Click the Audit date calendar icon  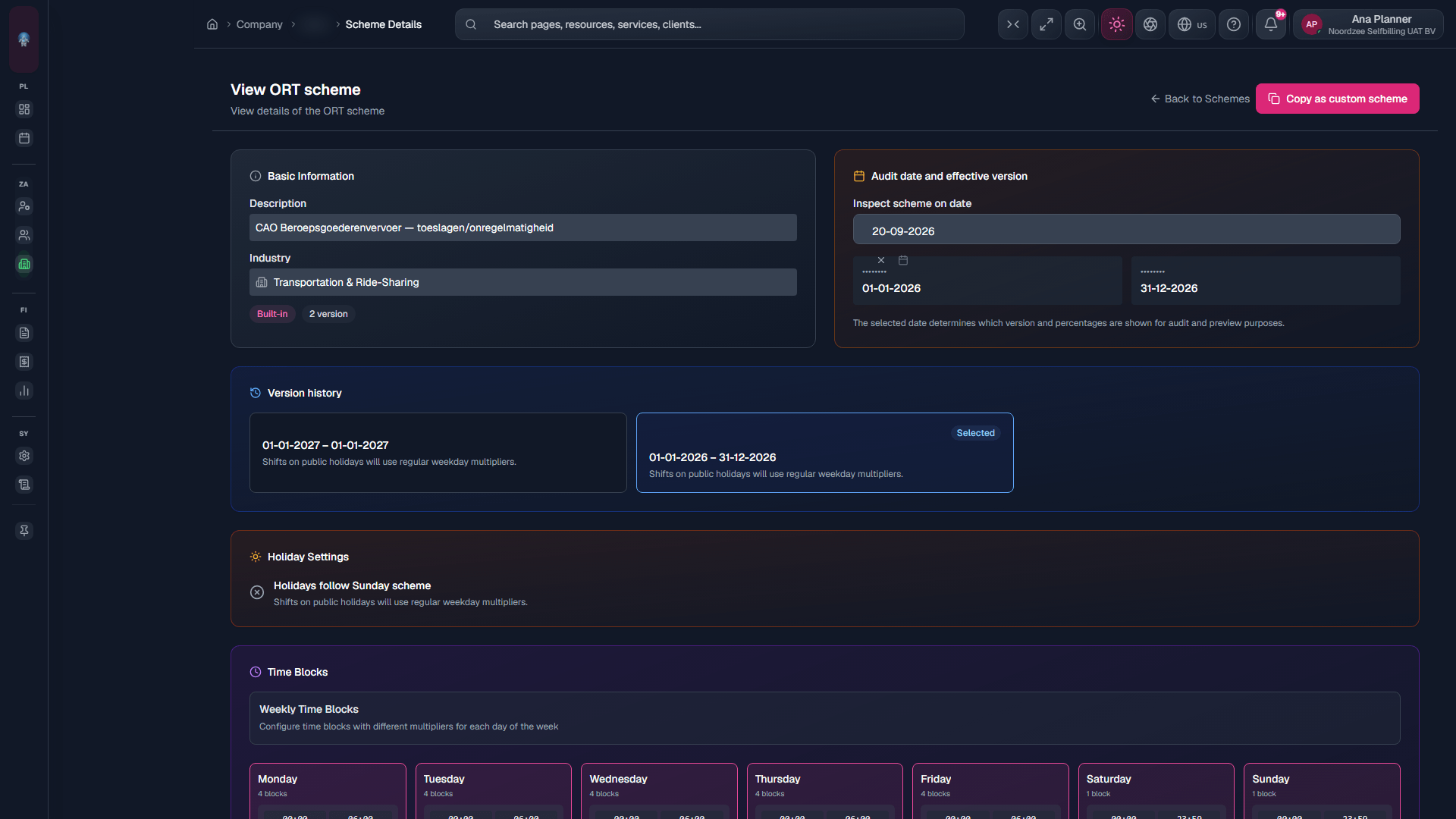pos(859,176)
